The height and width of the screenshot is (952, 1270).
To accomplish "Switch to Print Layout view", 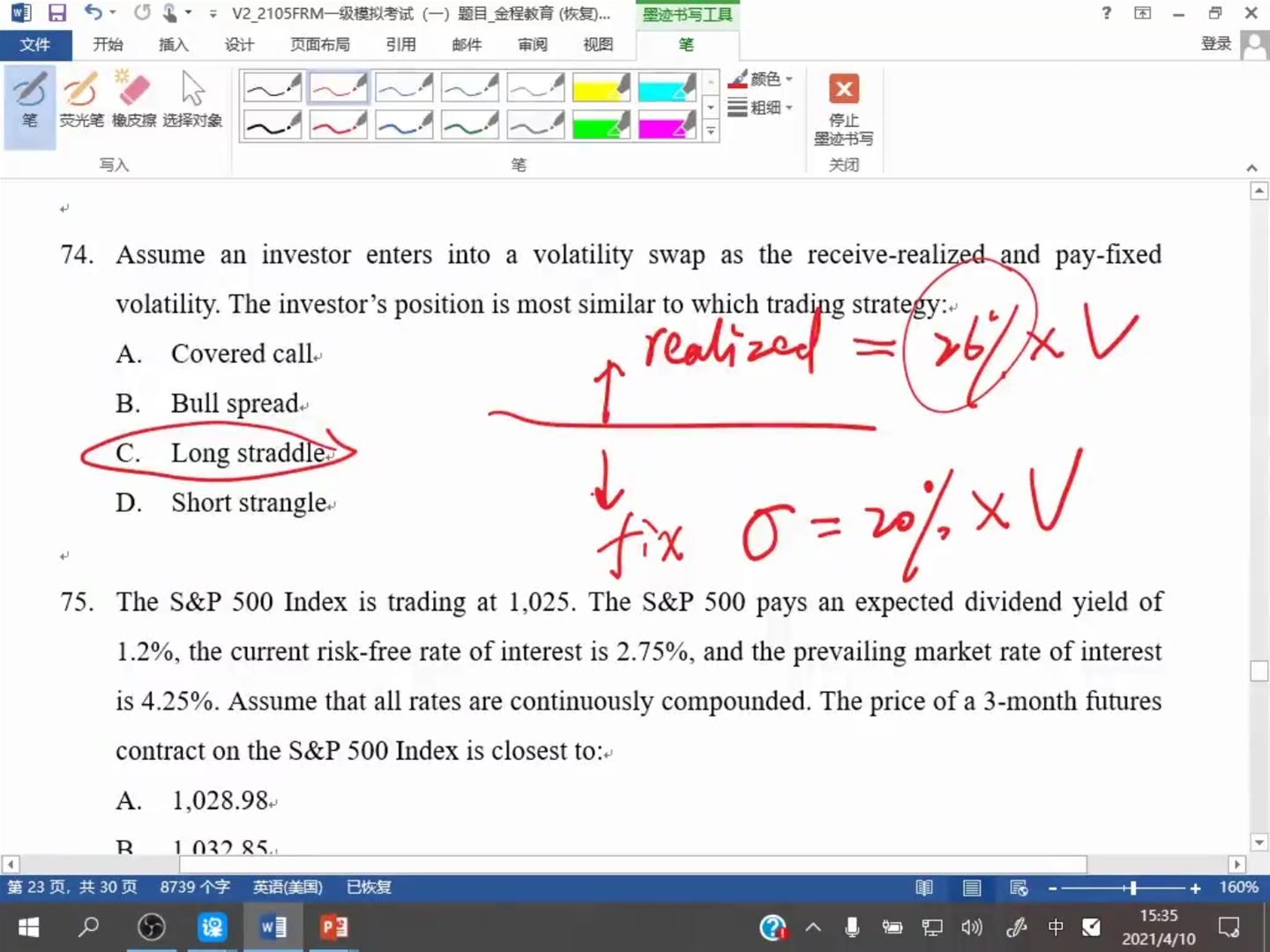I will 971,888.
